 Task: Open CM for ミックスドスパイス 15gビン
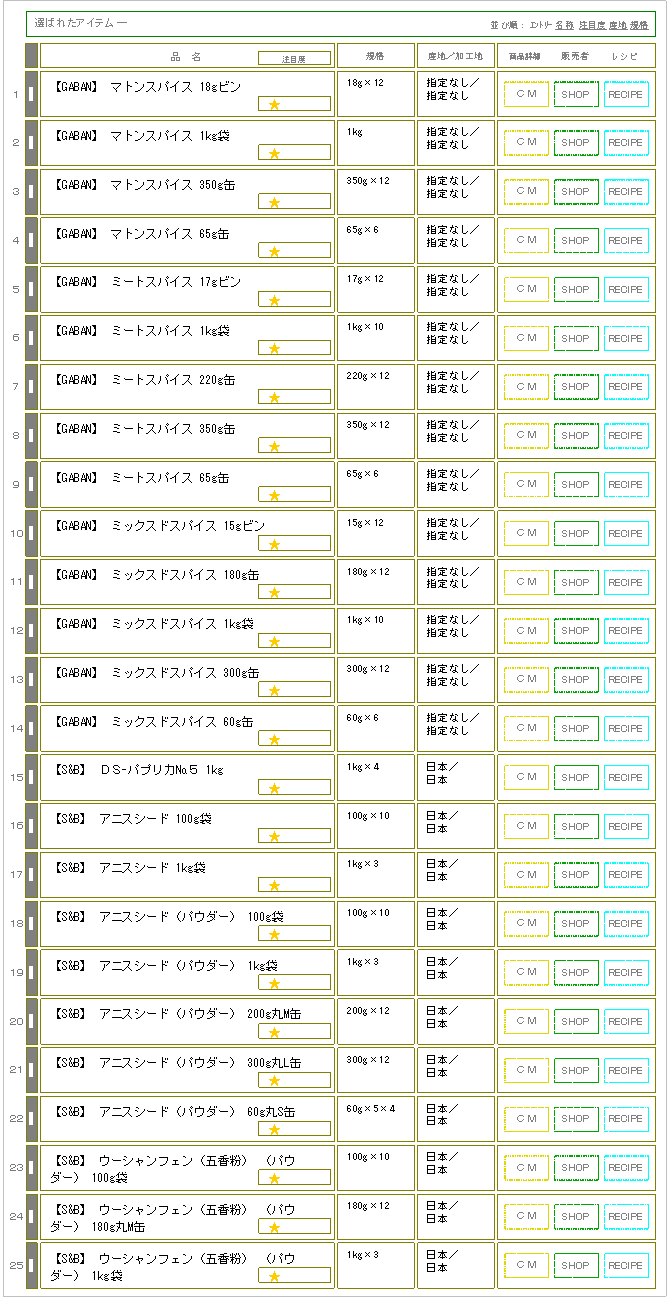coord(526,533)
